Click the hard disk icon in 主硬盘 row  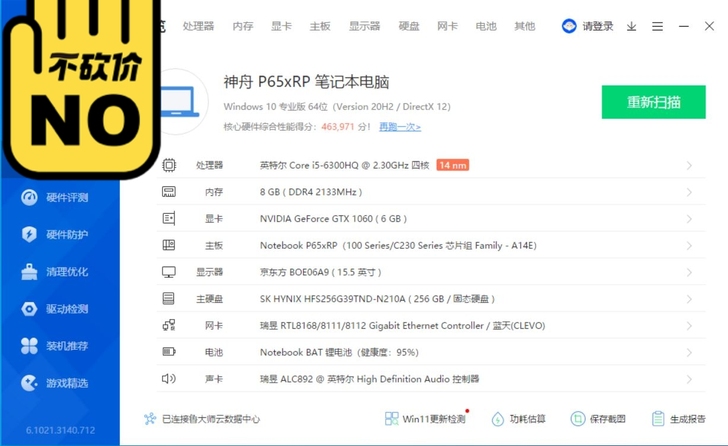169,298
